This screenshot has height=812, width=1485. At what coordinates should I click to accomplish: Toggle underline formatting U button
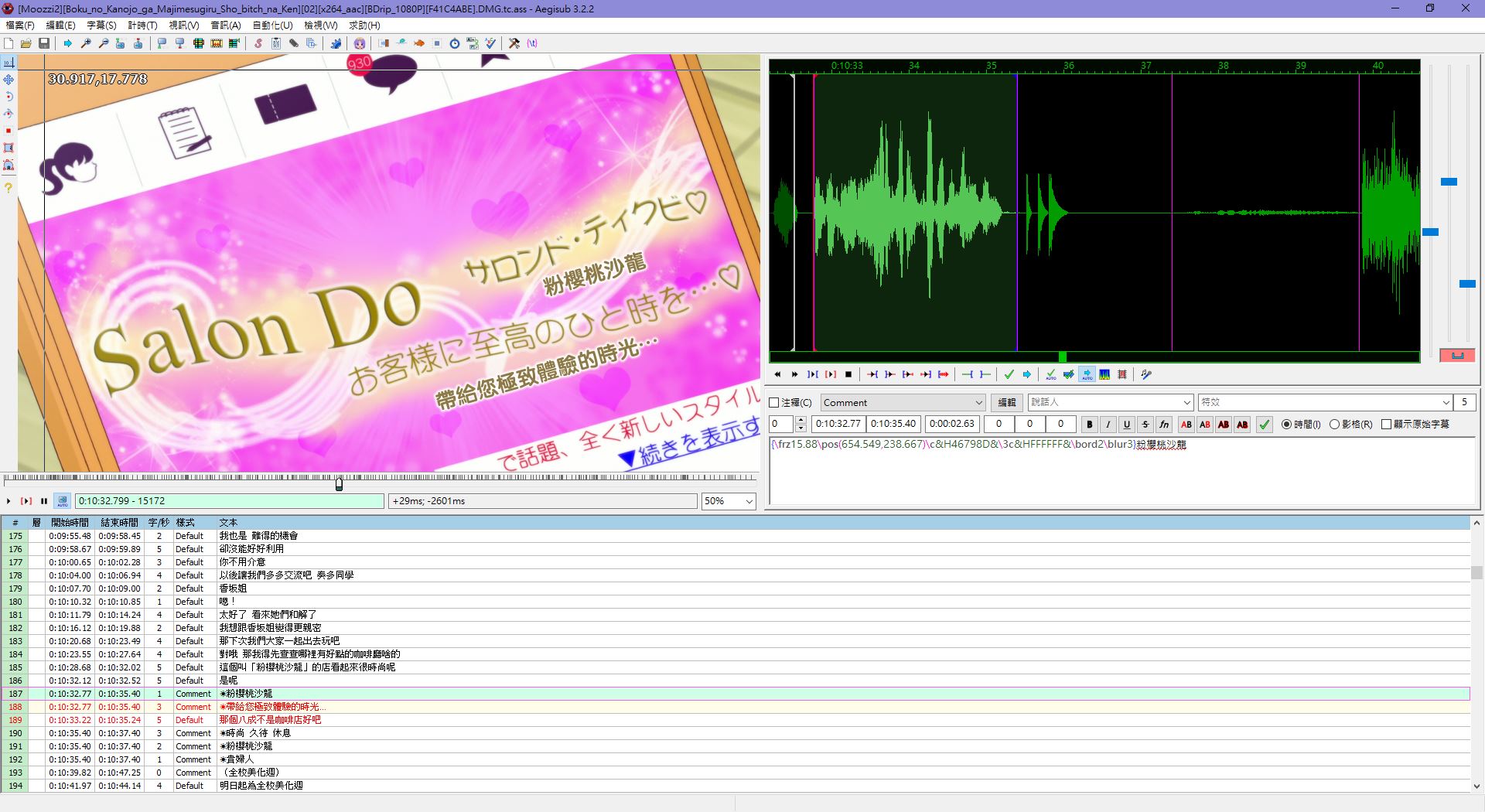[1127, 425]
